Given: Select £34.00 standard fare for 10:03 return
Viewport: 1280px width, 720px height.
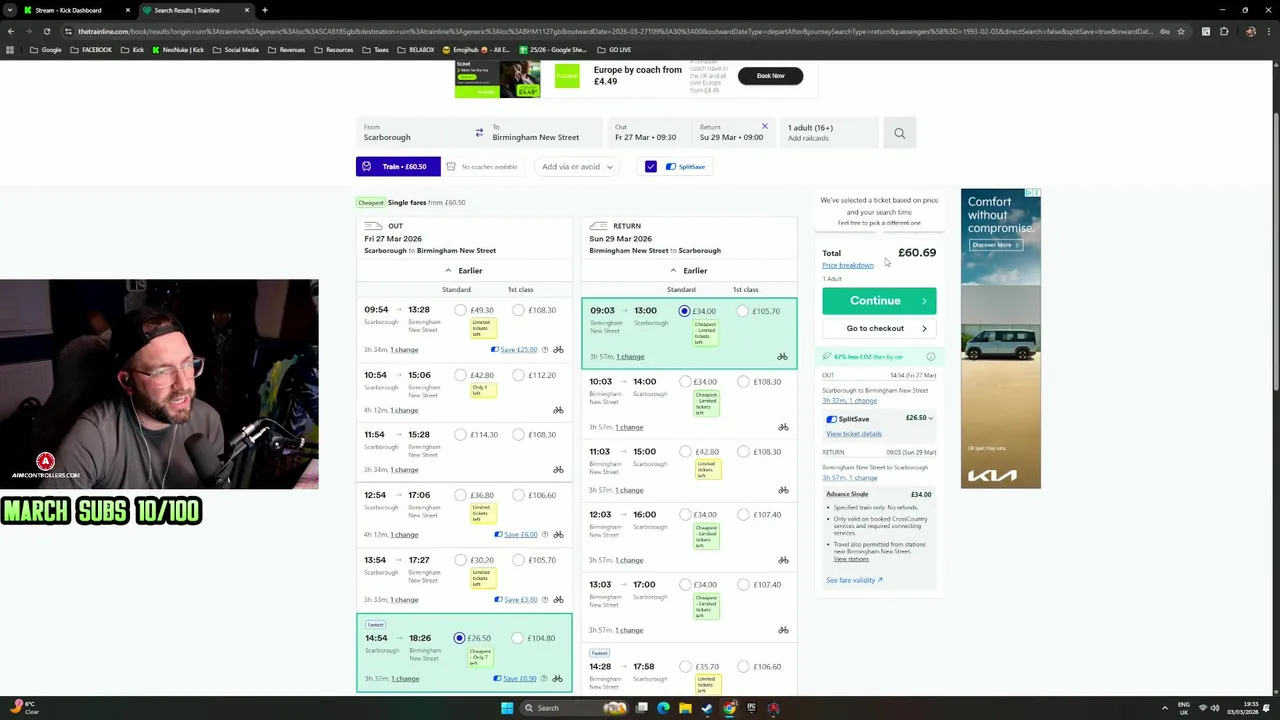Looking at the screenshot, I should point(685,381).
